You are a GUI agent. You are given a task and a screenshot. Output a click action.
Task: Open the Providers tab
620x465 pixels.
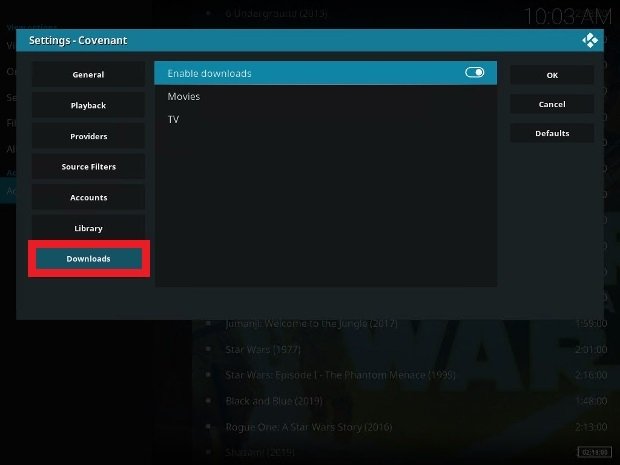click(x=88, y=136)
